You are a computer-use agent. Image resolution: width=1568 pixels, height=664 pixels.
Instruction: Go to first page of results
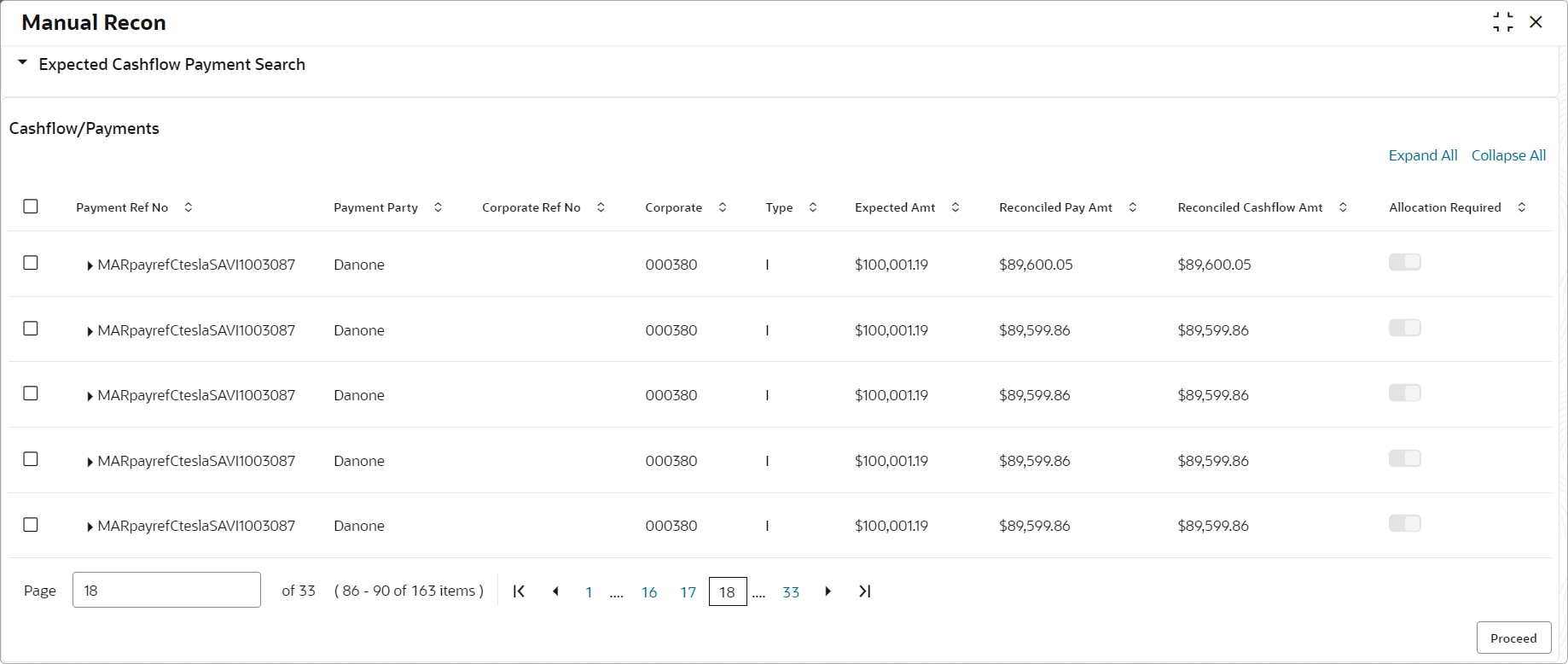(519, 591)
